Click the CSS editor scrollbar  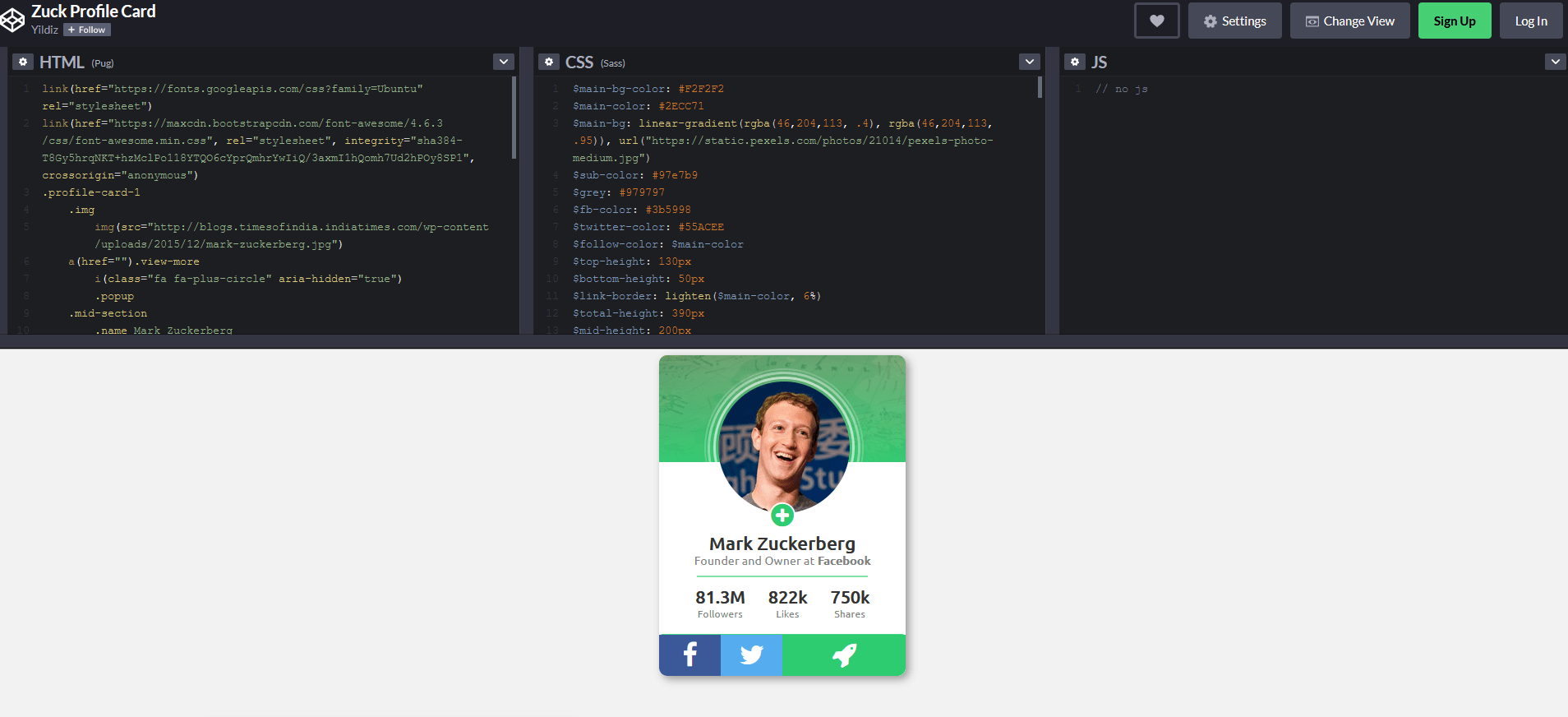point(1040,87)
